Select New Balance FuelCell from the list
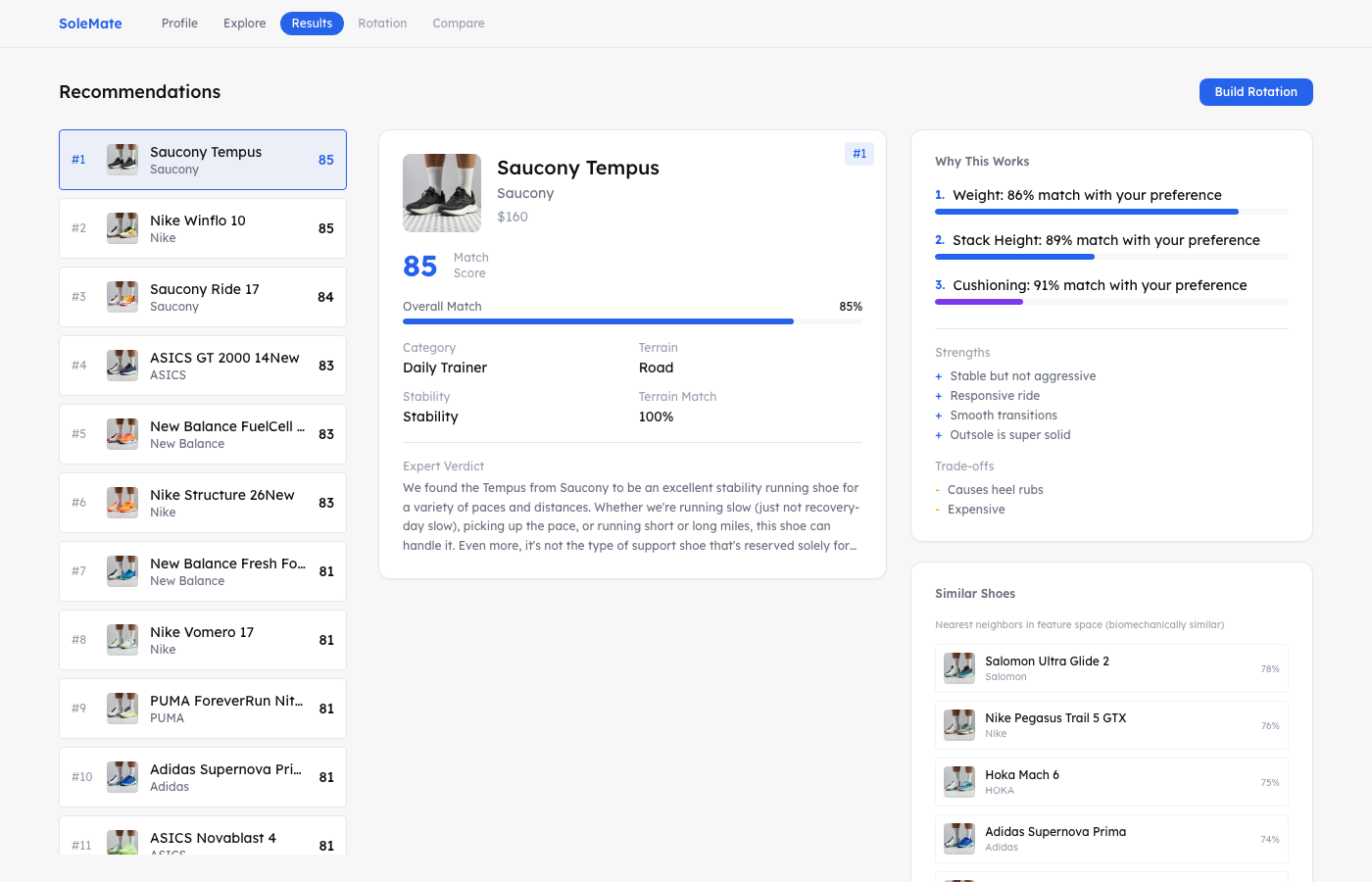This screenshot has width=1372, height=882. (x=203, y=433)
